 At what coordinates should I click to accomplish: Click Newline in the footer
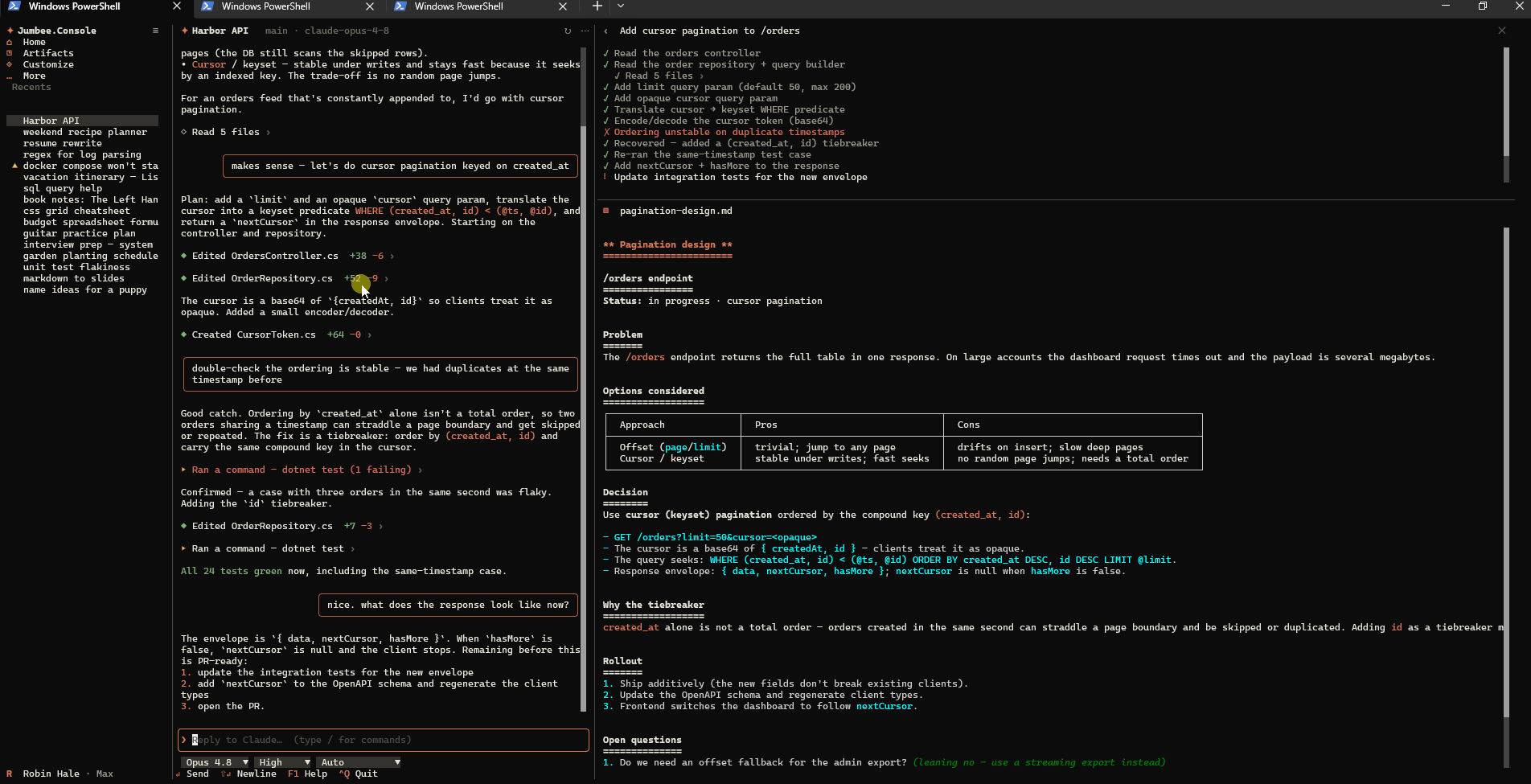[x=248, y=774]
